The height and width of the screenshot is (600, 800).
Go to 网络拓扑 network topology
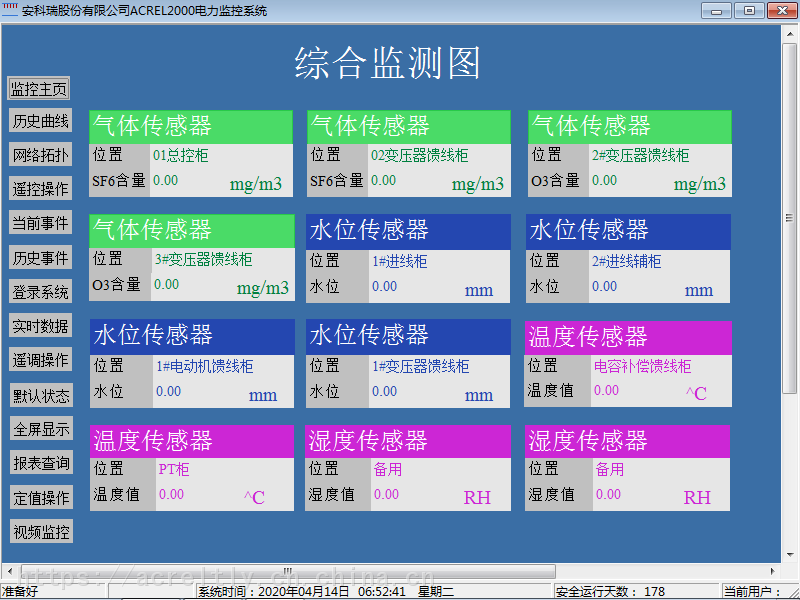pos(40,155)
